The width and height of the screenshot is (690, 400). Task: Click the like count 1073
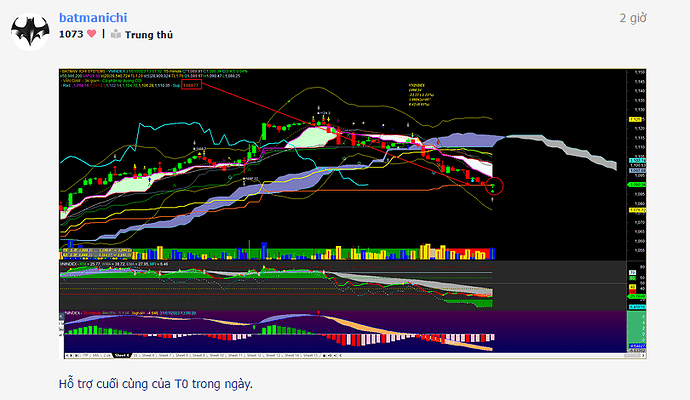(x=71, y=34)
